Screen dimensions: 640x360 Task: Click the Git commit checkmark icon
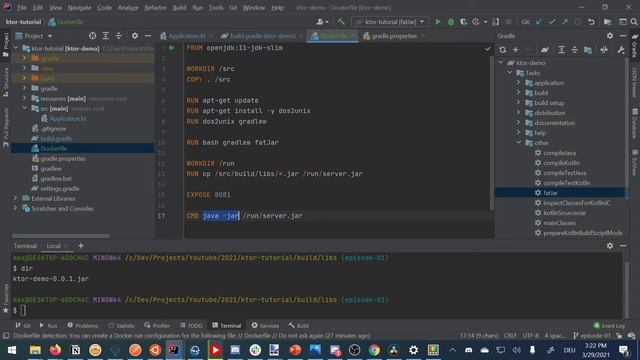[552, 22]
